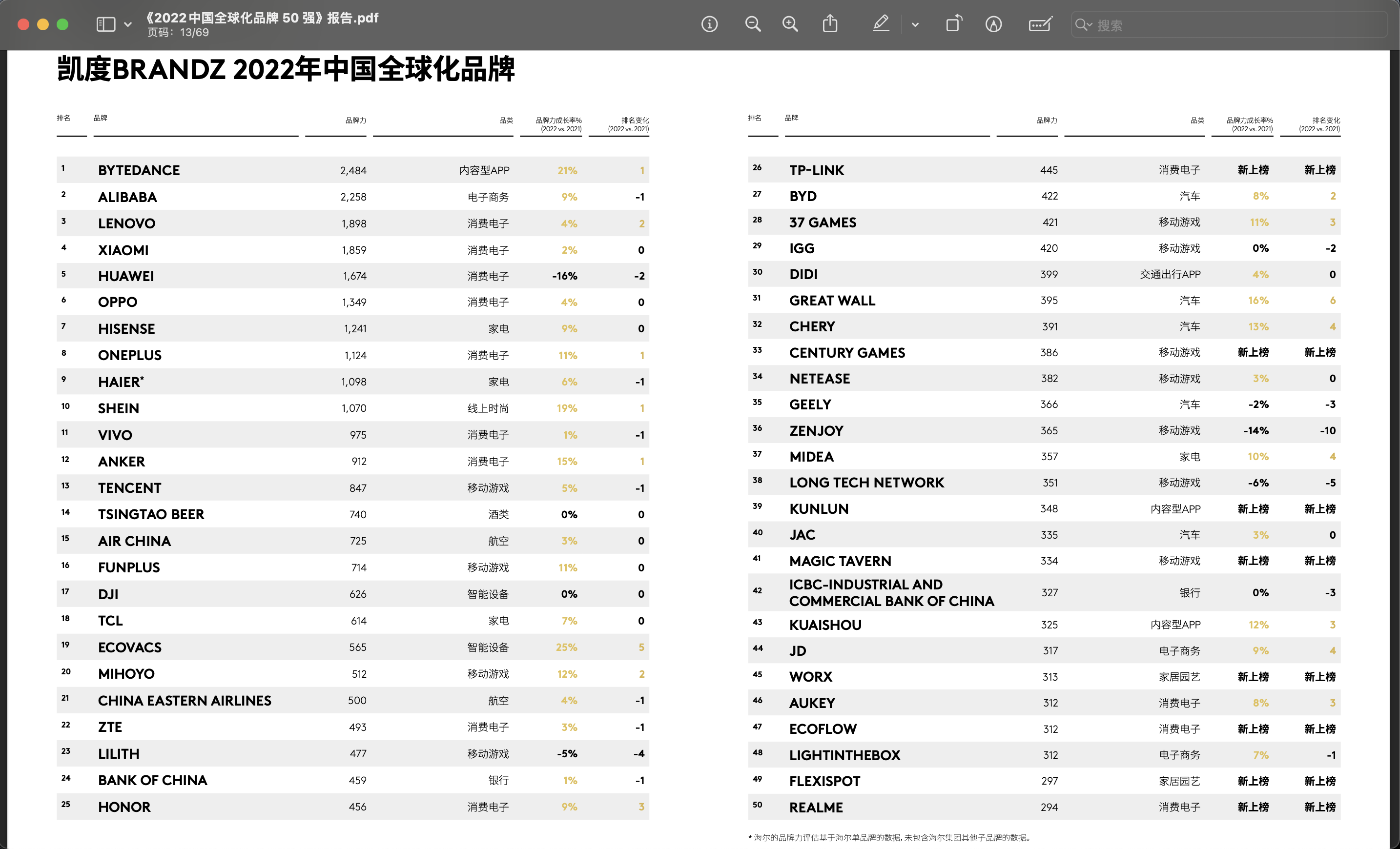Click the KUNLUN brand name

819,509
